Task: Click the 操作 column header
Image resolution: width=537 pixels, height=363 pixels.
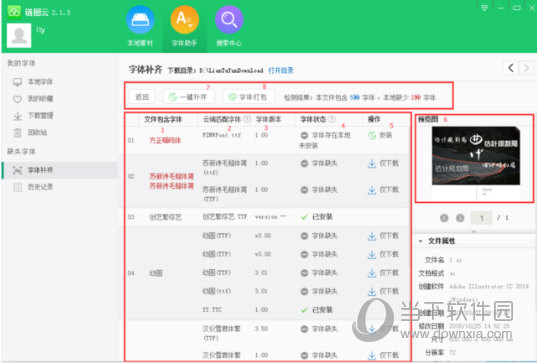Action: [x=374, y=119]
